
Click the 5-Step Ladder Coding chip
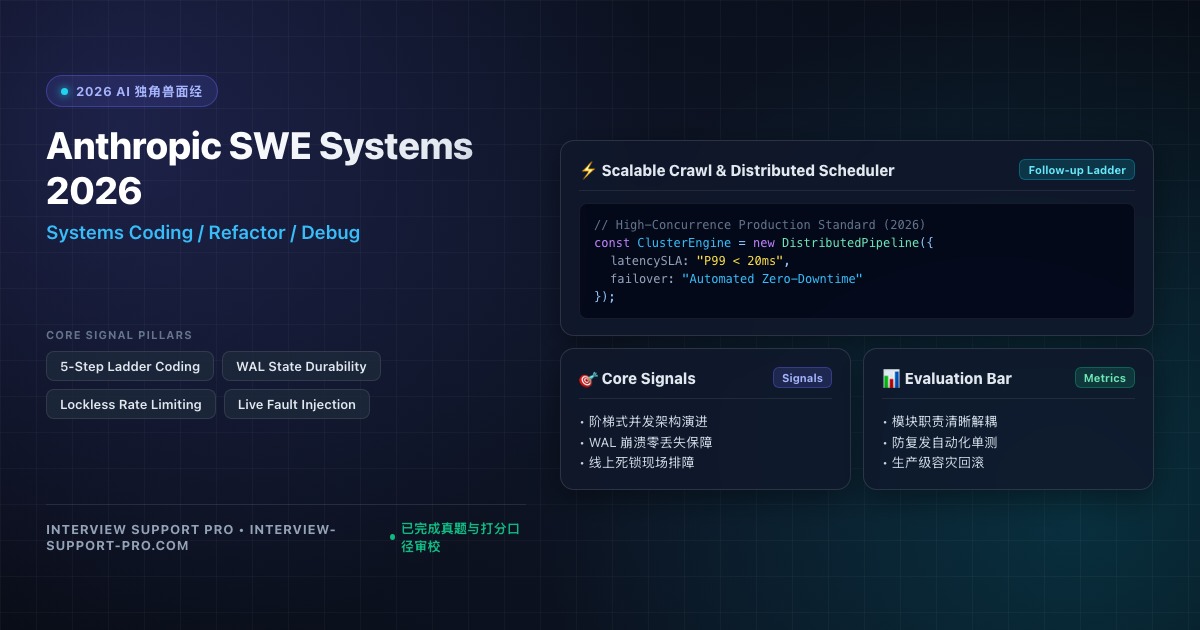point(130,366)
